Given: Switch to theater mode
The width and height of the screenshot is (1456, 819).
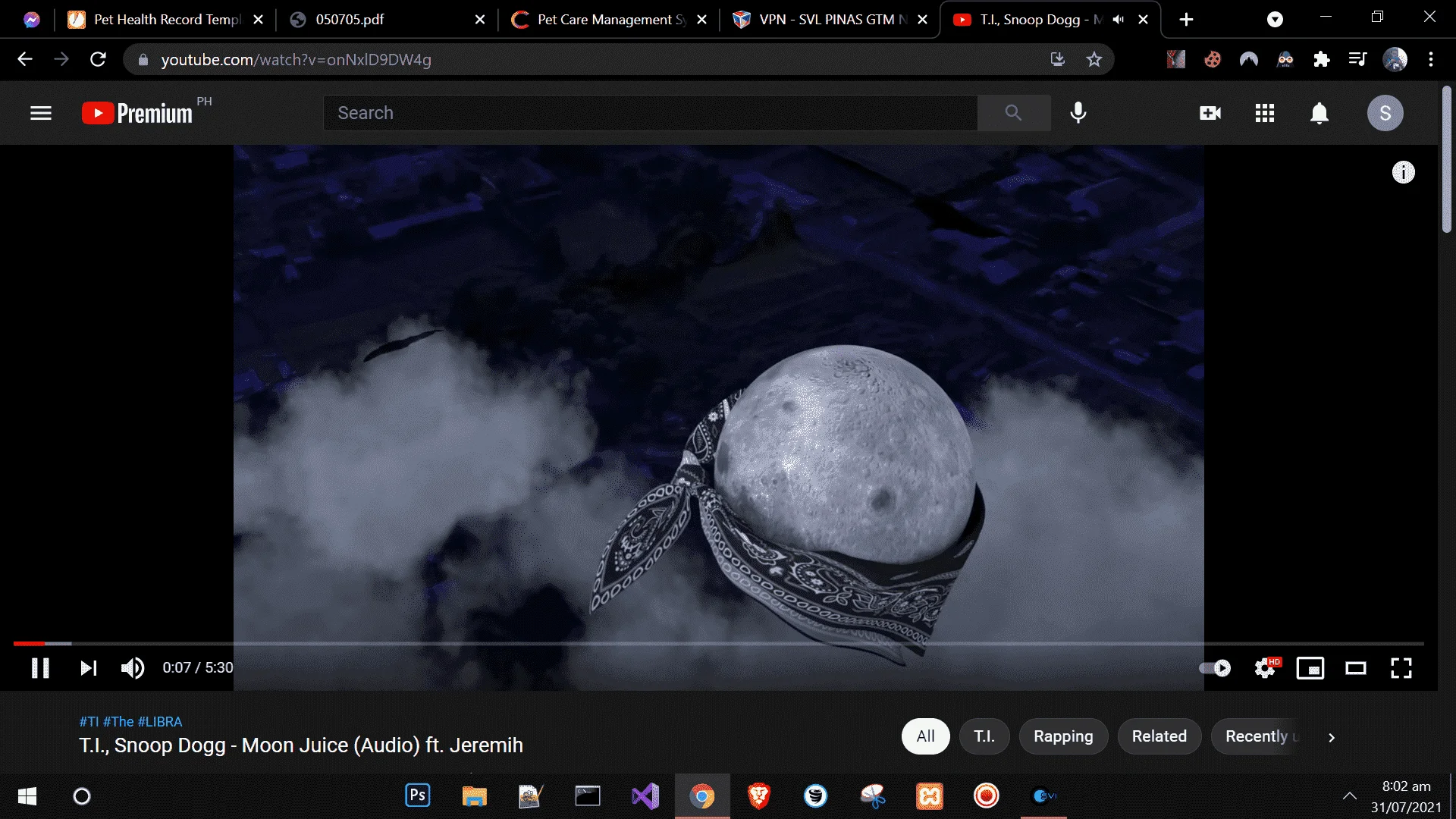Looking at the screenshot, I should (1356, 668).
